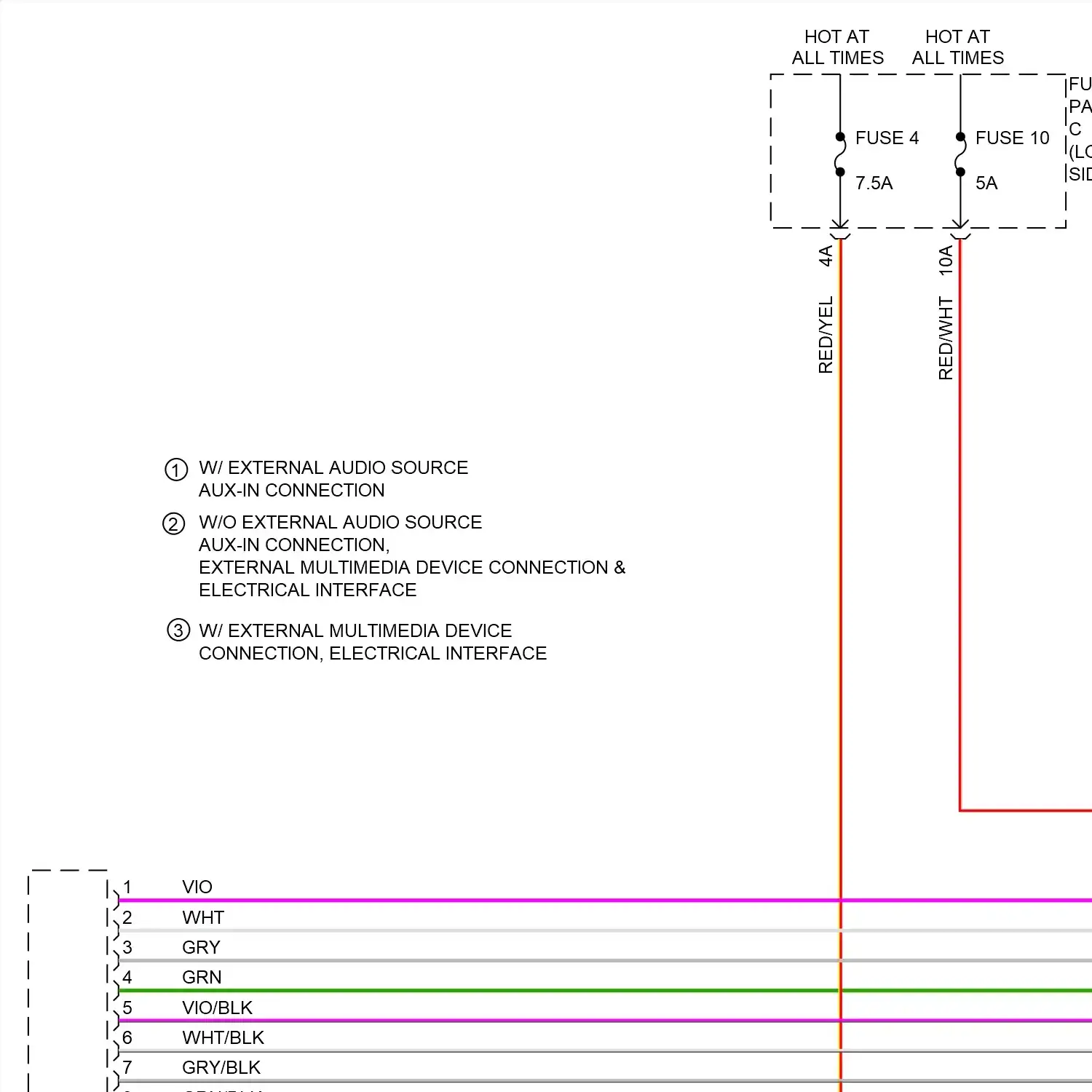The width and height of the screenshot is (1092, 1092).
Task: Click the VIO/BLK wire label at pin 5
Action: 217,1008
